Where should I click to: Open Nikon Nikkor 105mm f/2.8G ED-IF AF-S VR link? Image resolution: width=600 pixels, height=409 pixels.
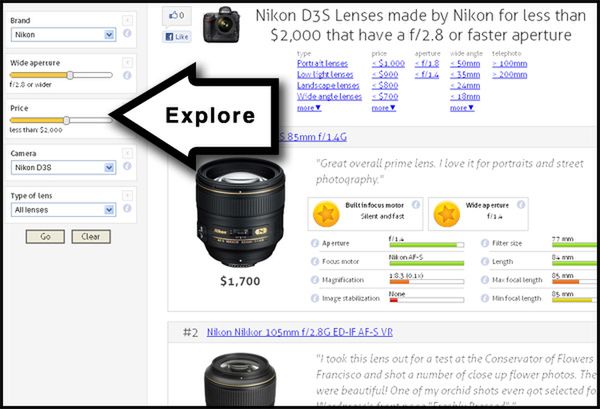point(300,332)
